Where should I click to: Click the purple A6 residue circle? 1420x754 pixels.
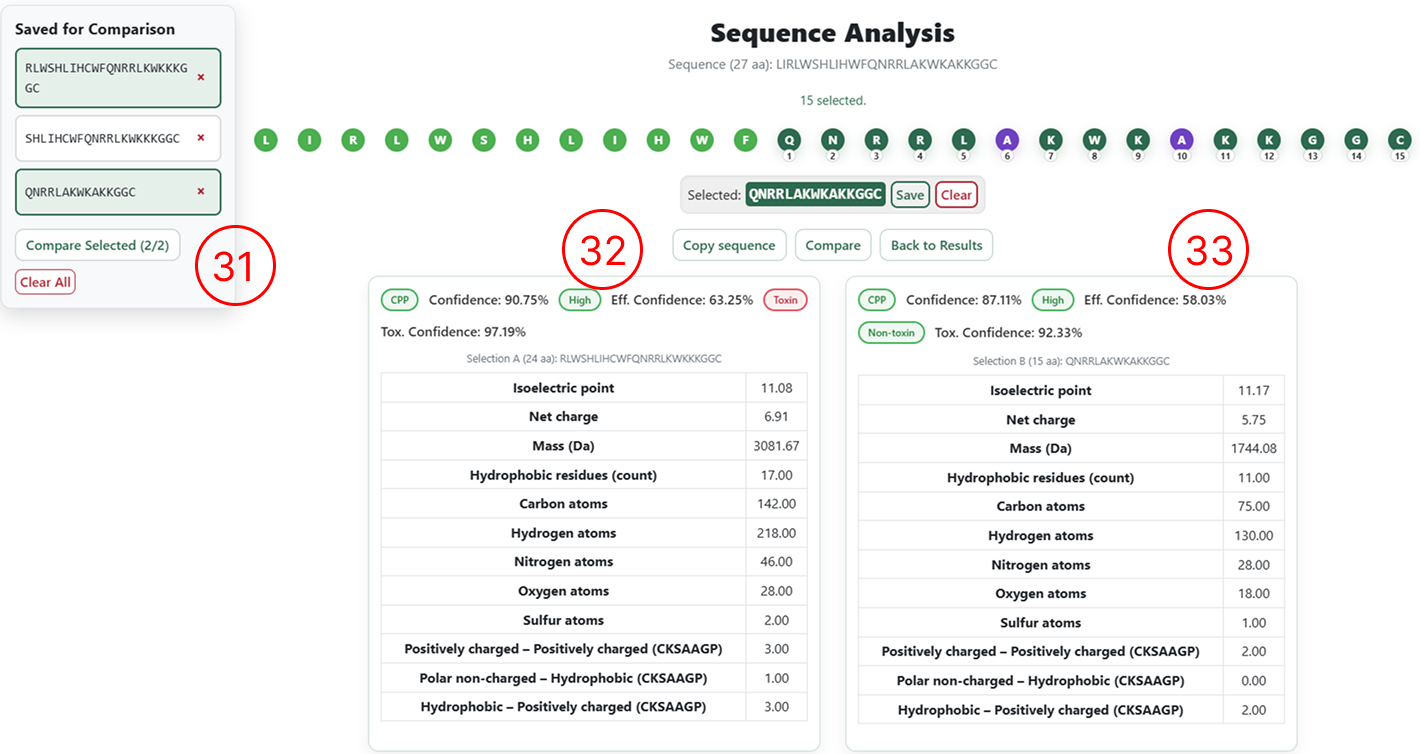[x=1007, y=140]
